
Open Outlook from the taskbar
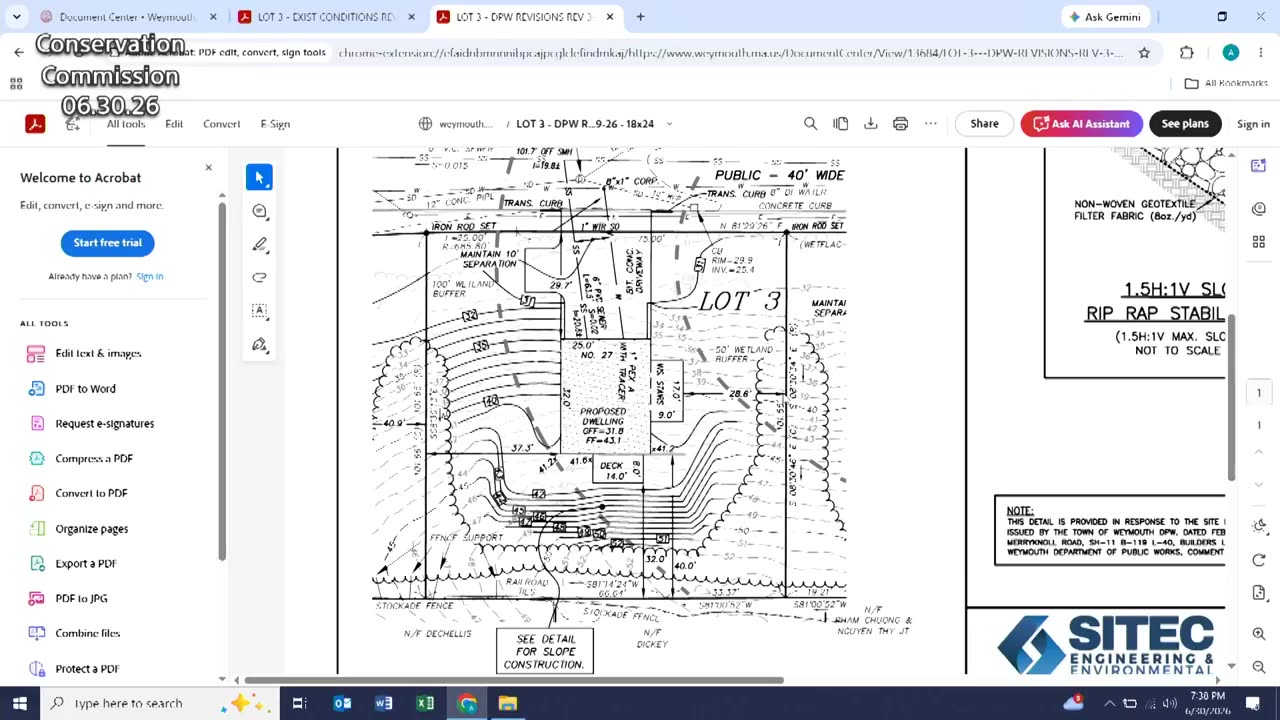[x=342, y=703]
